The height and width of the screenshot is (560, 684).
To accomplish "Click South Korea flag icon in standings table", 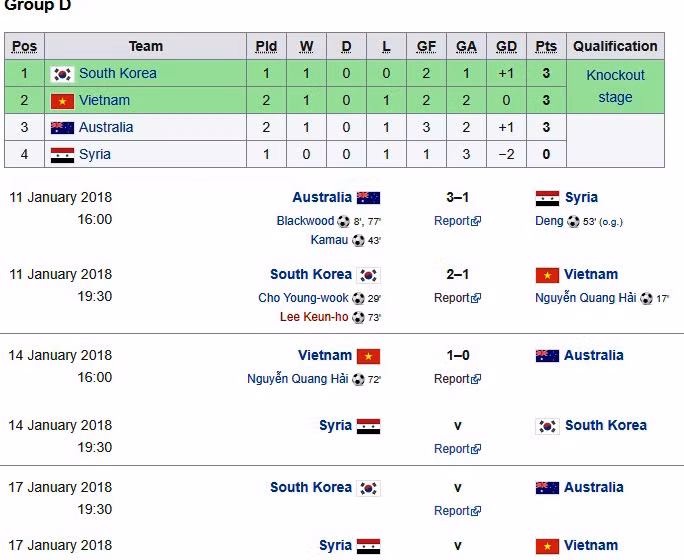I will (x=63, y=74).
